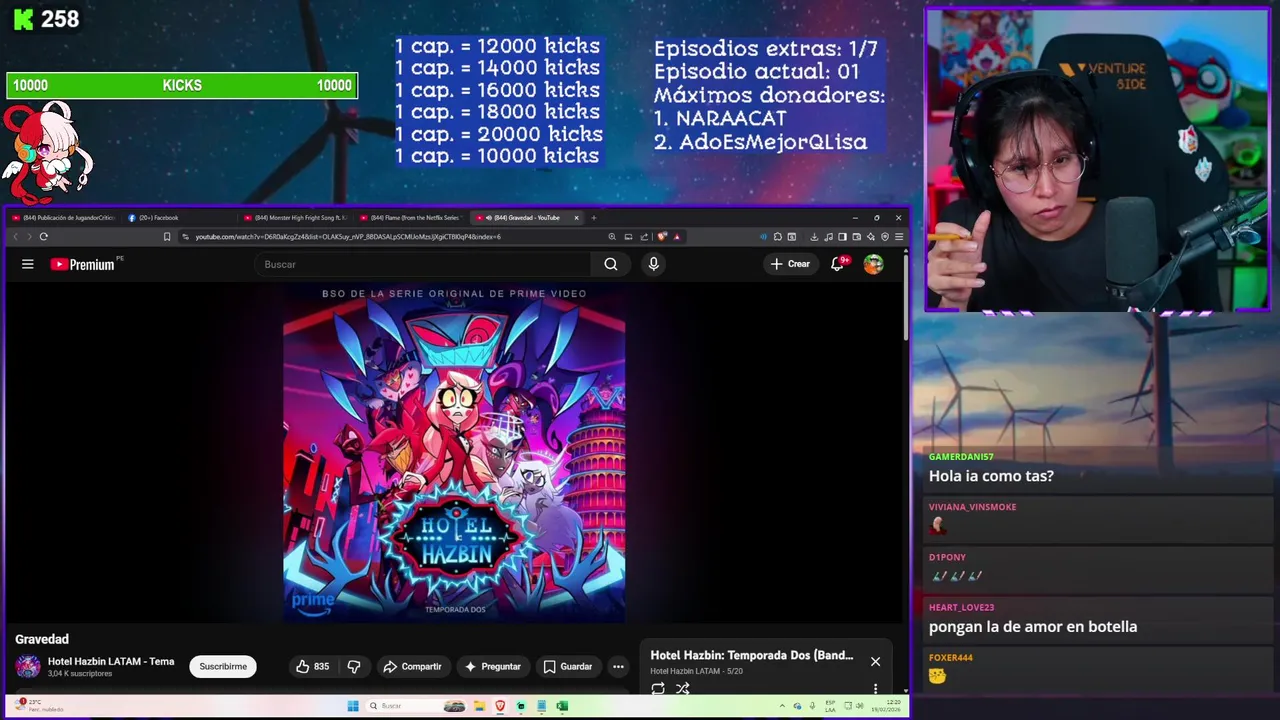Bookmark this page in the browser

click(167, 237)
